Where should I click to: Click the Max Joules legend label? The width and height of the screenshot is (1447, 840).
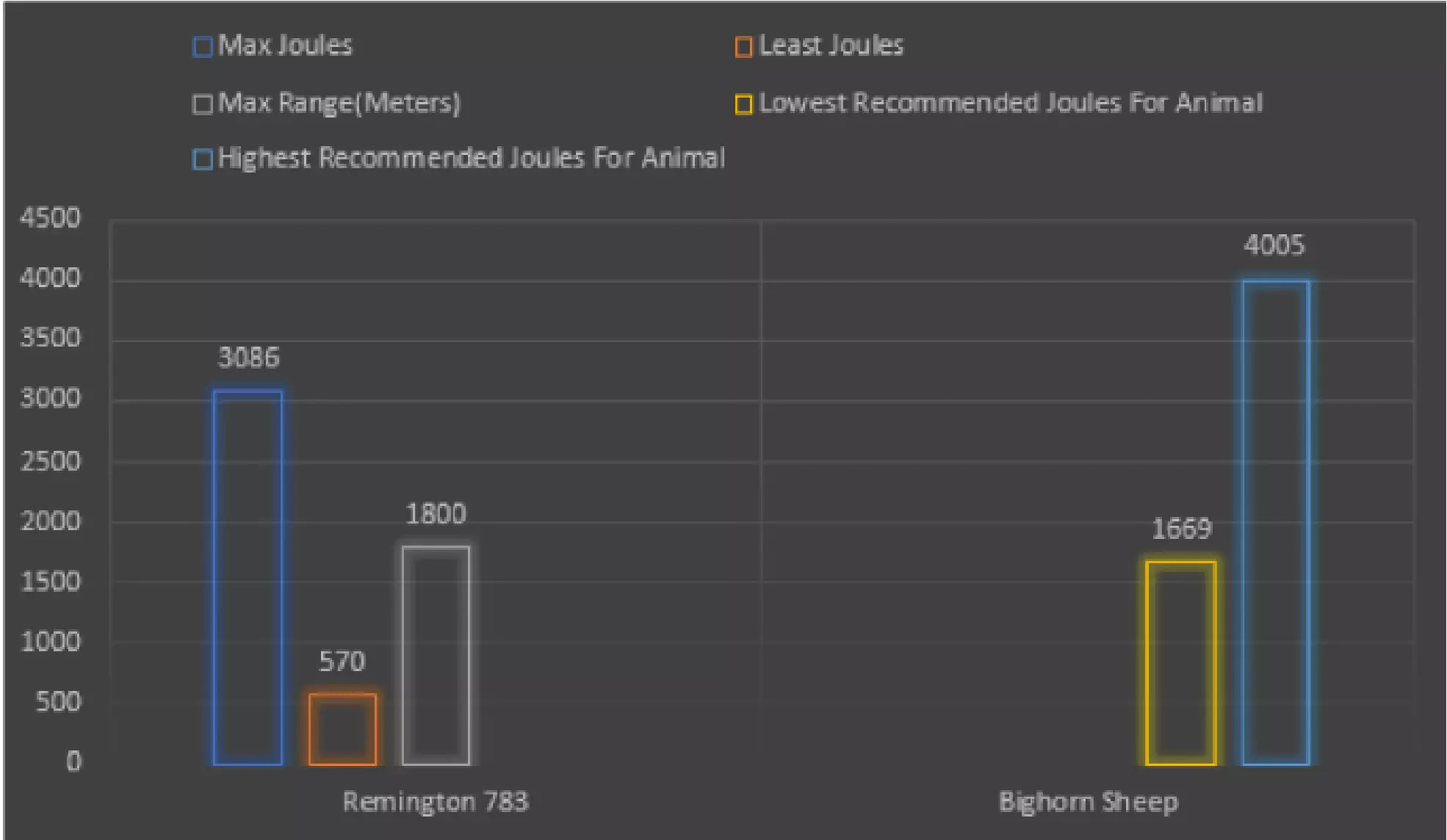tap(285, 46)
